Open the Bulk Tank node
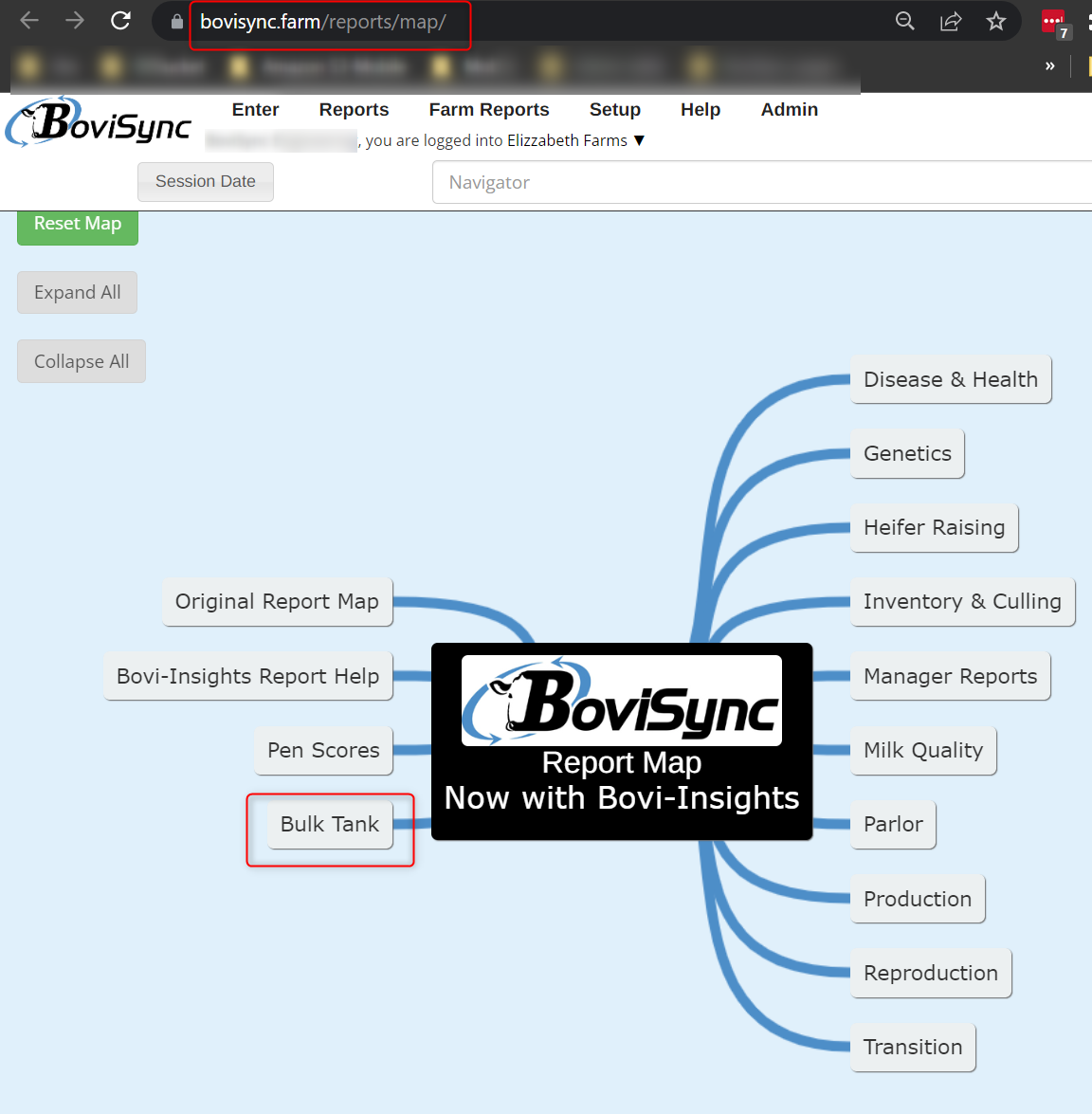This screenshot has height=1114, width=1092. (x=330, y=824)
